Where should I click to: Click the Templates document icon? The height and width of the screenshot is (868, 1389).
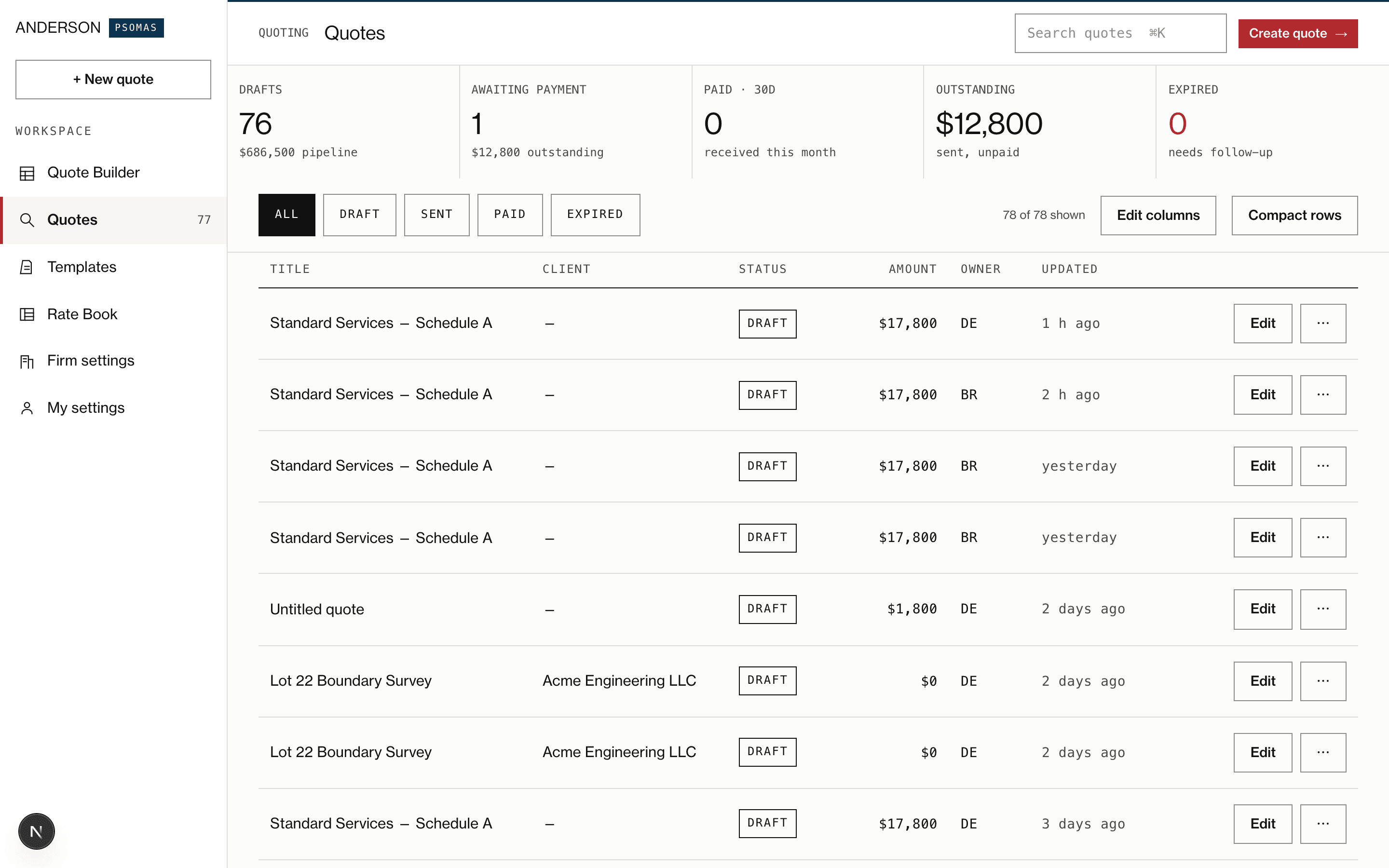click(x=27, y=267)
